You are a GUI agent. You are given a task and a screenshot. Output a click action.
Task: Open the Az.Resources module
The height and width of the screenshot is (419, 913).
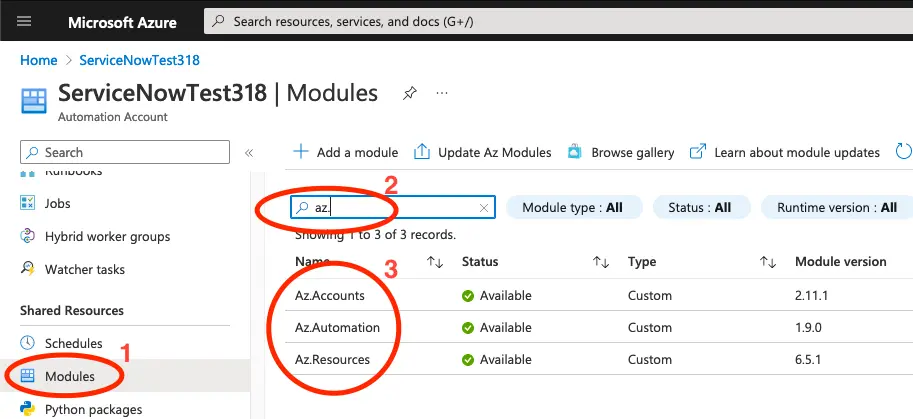332,360
